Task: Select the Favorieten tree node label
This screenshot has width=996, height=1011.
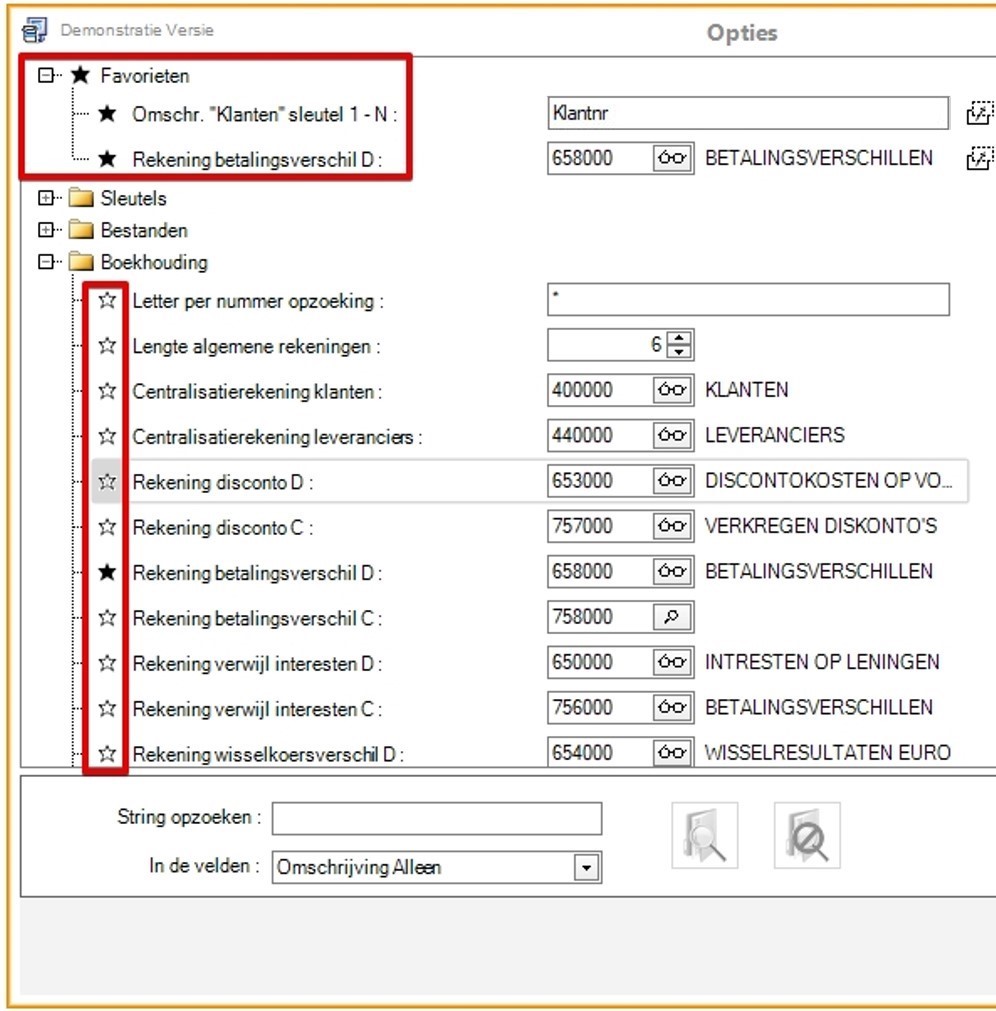Action: click(144, 75)
